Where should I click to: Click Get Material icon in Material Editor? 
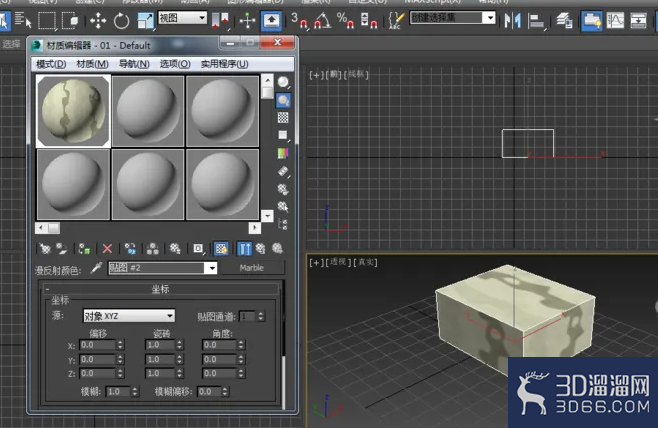(44, 249)
